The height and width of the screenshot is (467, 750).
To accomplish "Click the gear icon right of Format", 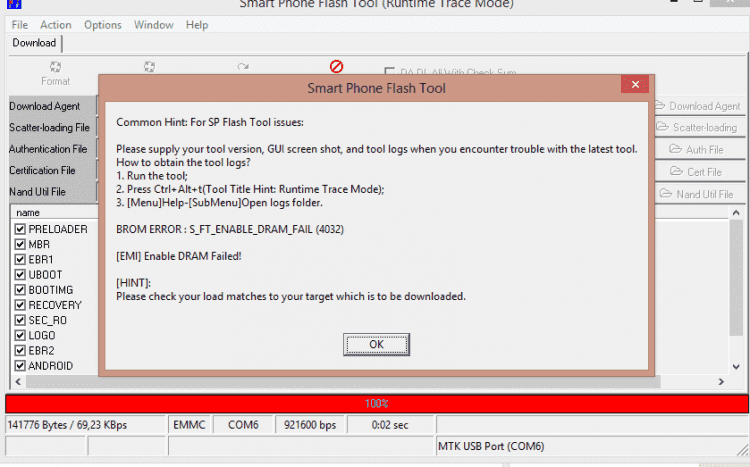I will [x=149, y=67].
